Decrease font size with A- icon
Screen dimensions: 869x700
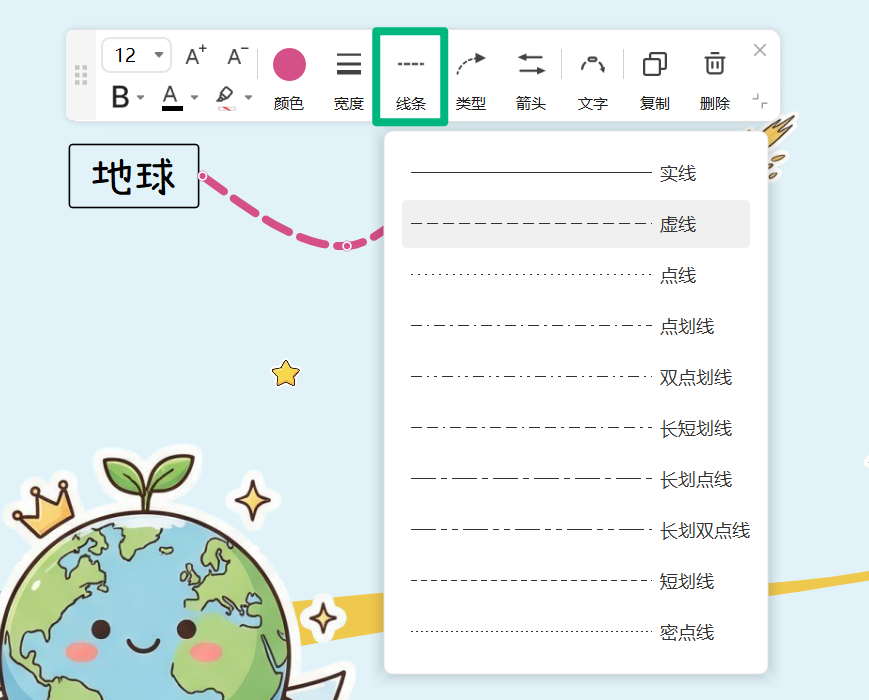point(238,55)
